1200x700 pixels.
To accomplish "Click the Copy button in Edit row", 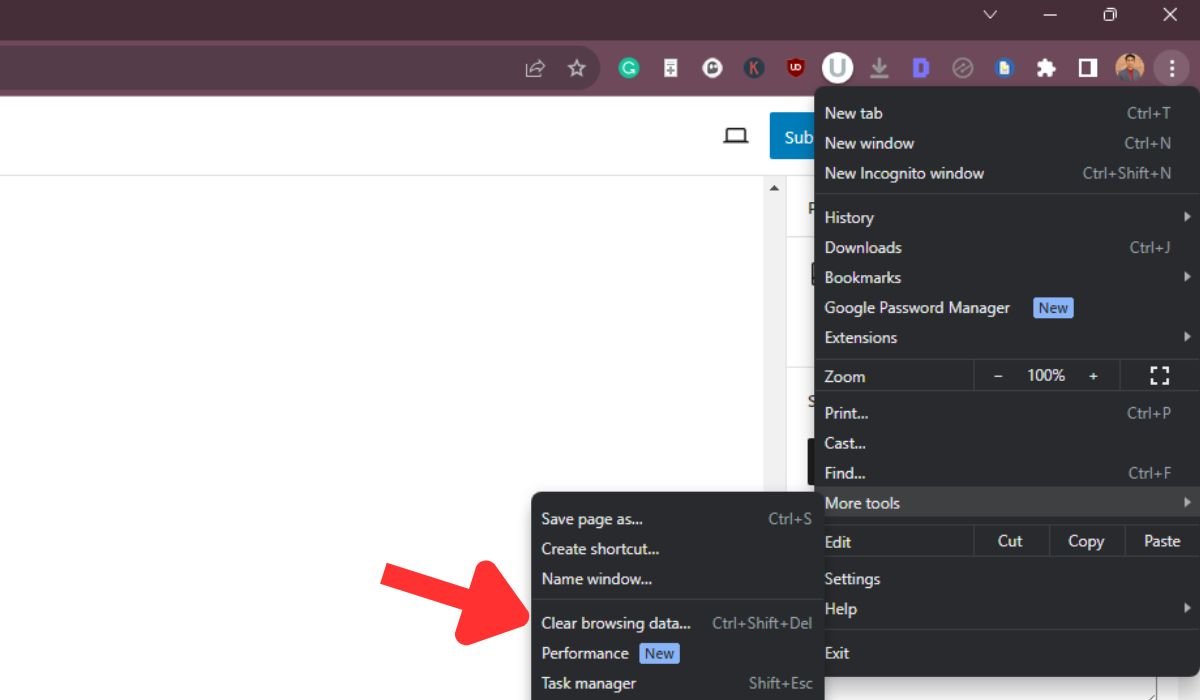I will click(x=1085, y=541).
